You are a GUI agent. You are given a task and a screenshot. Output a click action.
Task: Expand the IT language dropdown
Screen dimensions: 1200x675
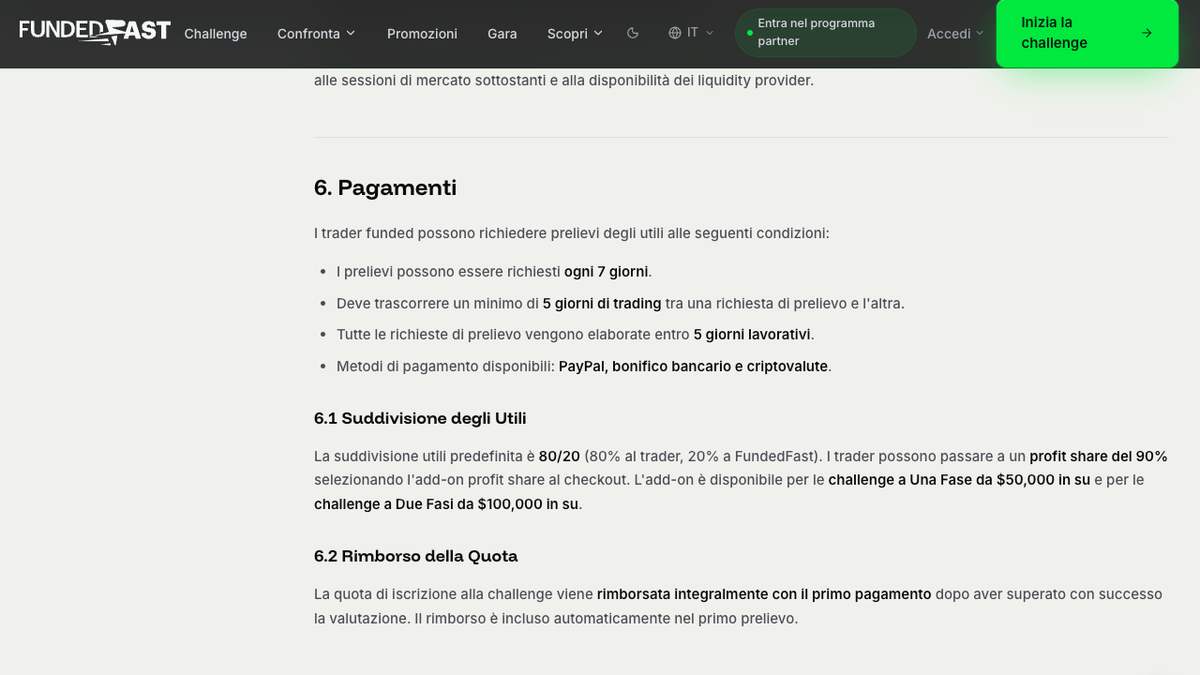click(692, 33)
